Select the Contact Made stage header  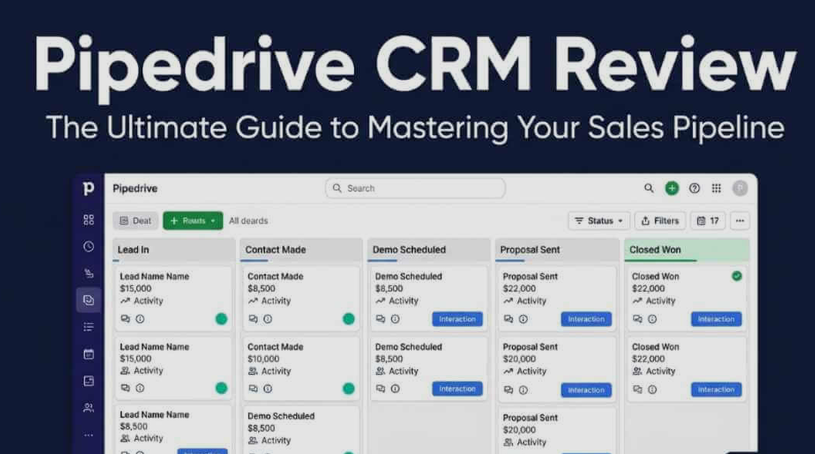pyautogui.click(x=301, y=250)
